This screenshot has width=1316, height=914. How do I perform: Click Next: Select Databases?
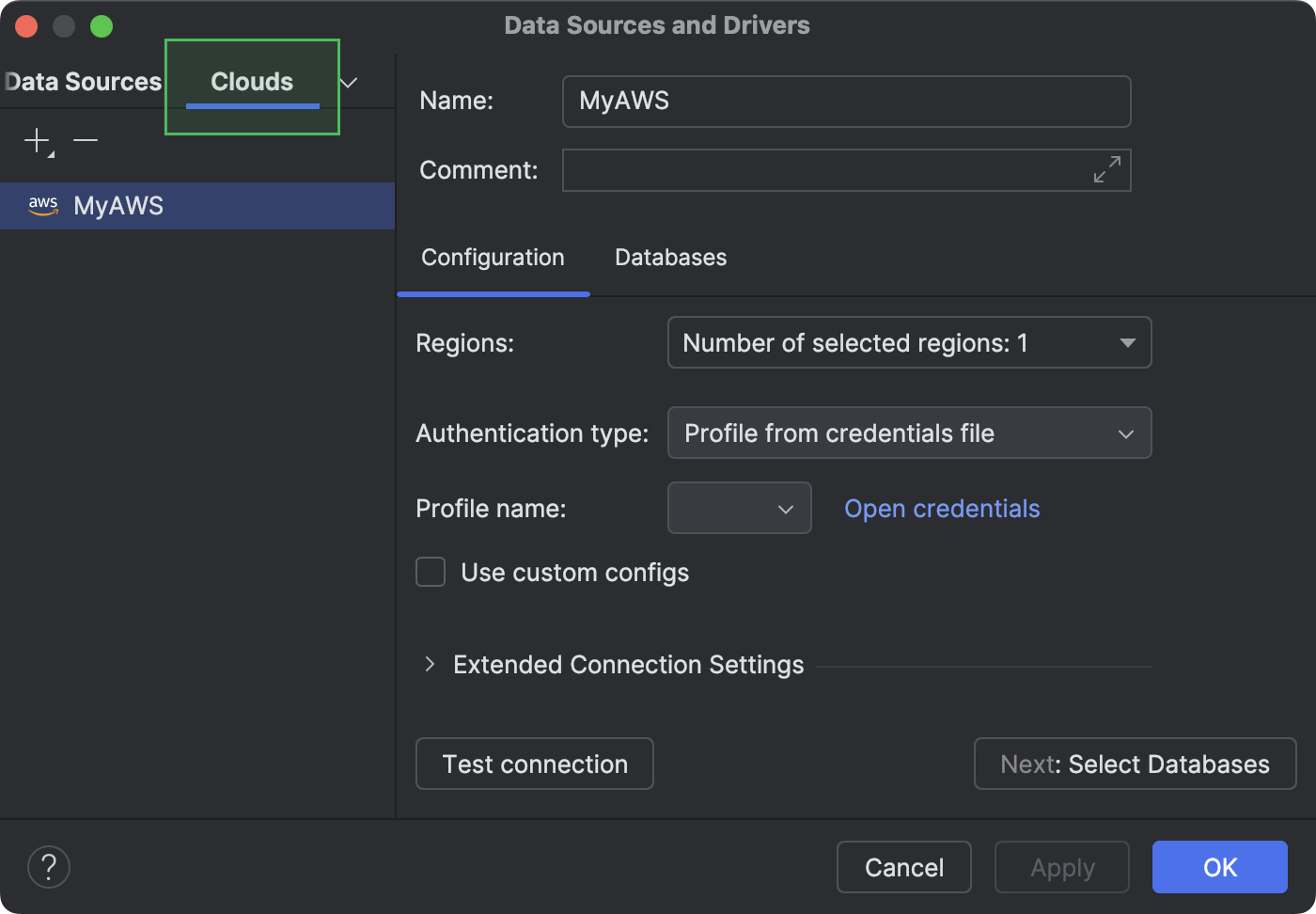point(1134,764)
